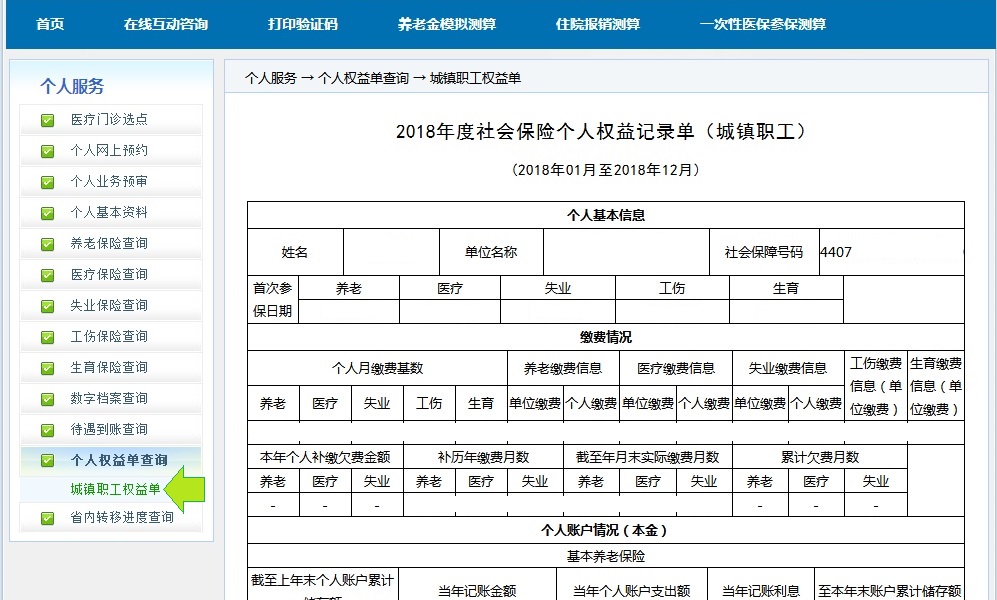Click green check icon beside 医疗门诊选点
997x600 pixels.
coord(47,120)
